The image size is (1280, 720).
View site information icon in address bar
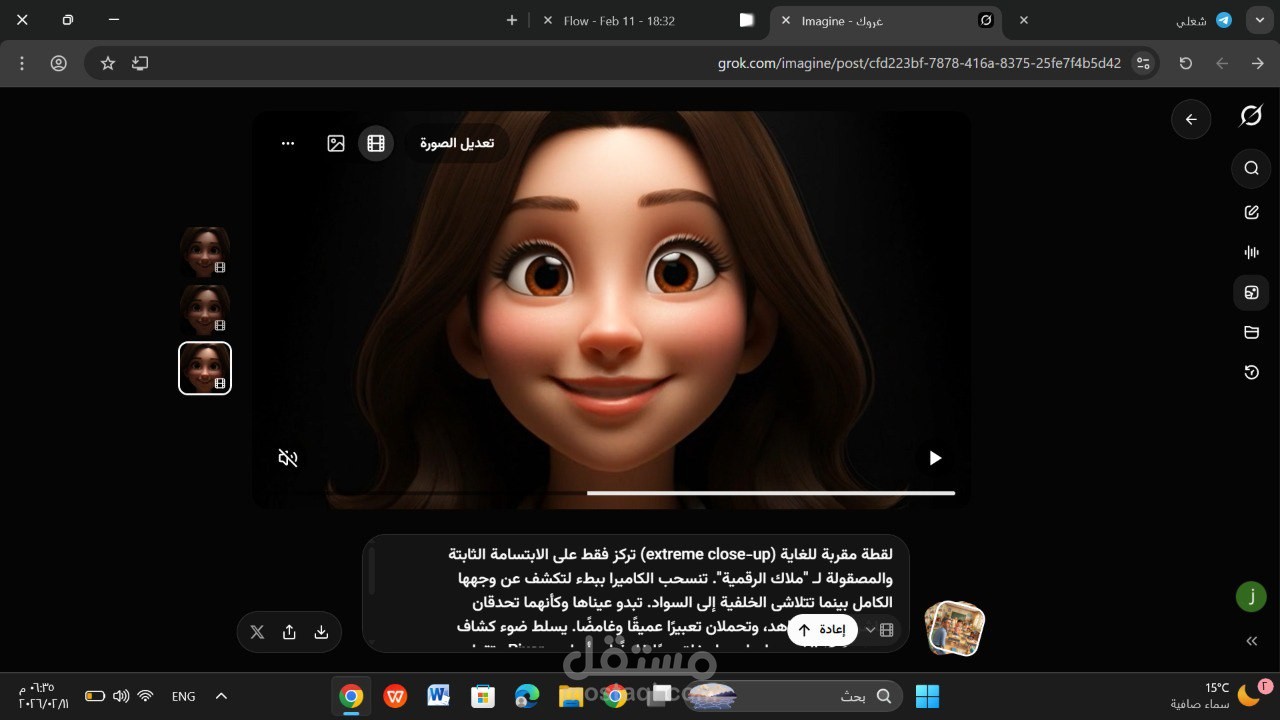[1143, 63]
